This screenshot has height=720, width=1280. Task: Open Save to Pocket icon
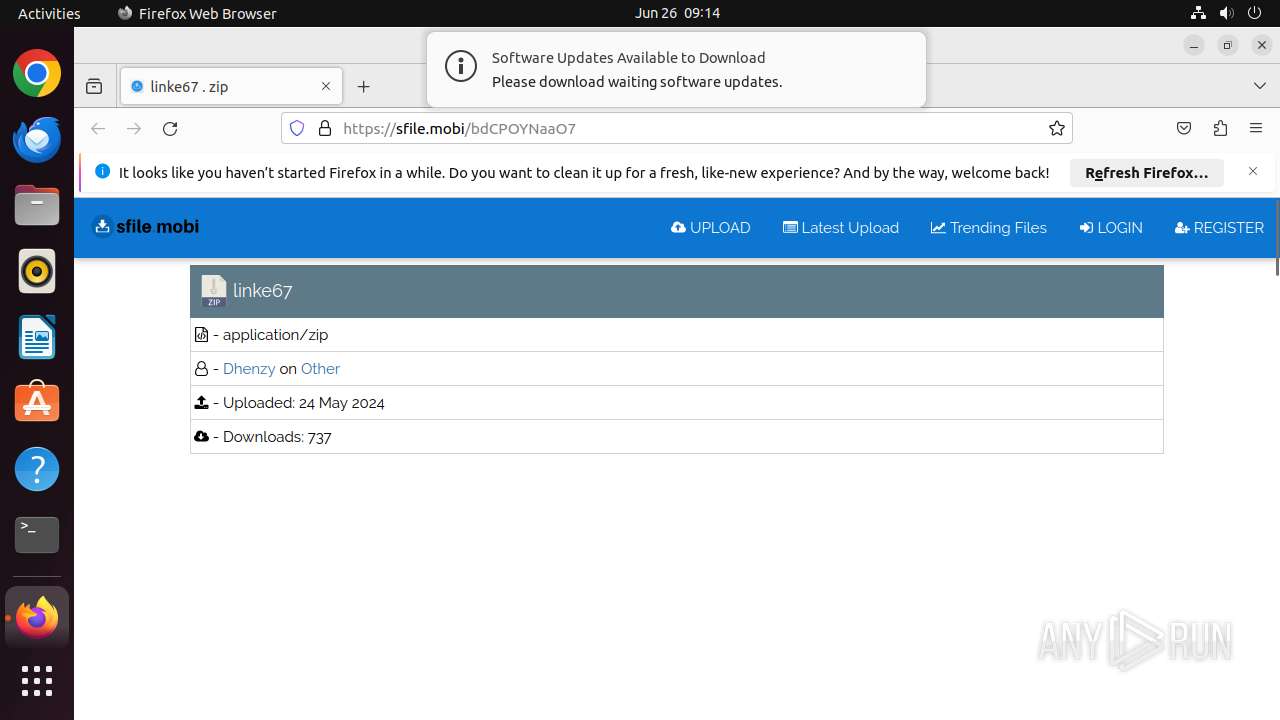(1184, 128)
